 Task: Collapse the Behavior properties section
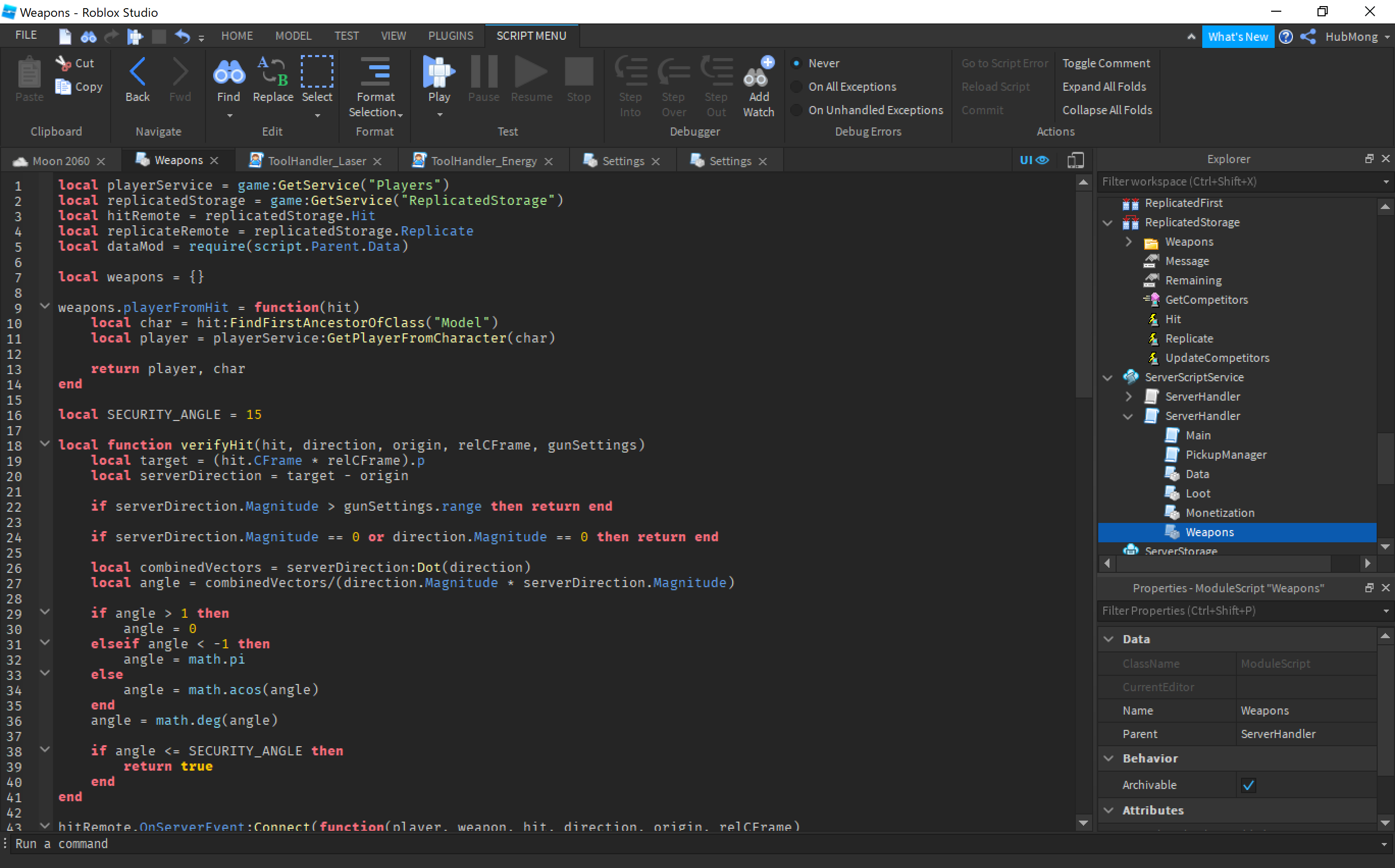pos(1109,758)
